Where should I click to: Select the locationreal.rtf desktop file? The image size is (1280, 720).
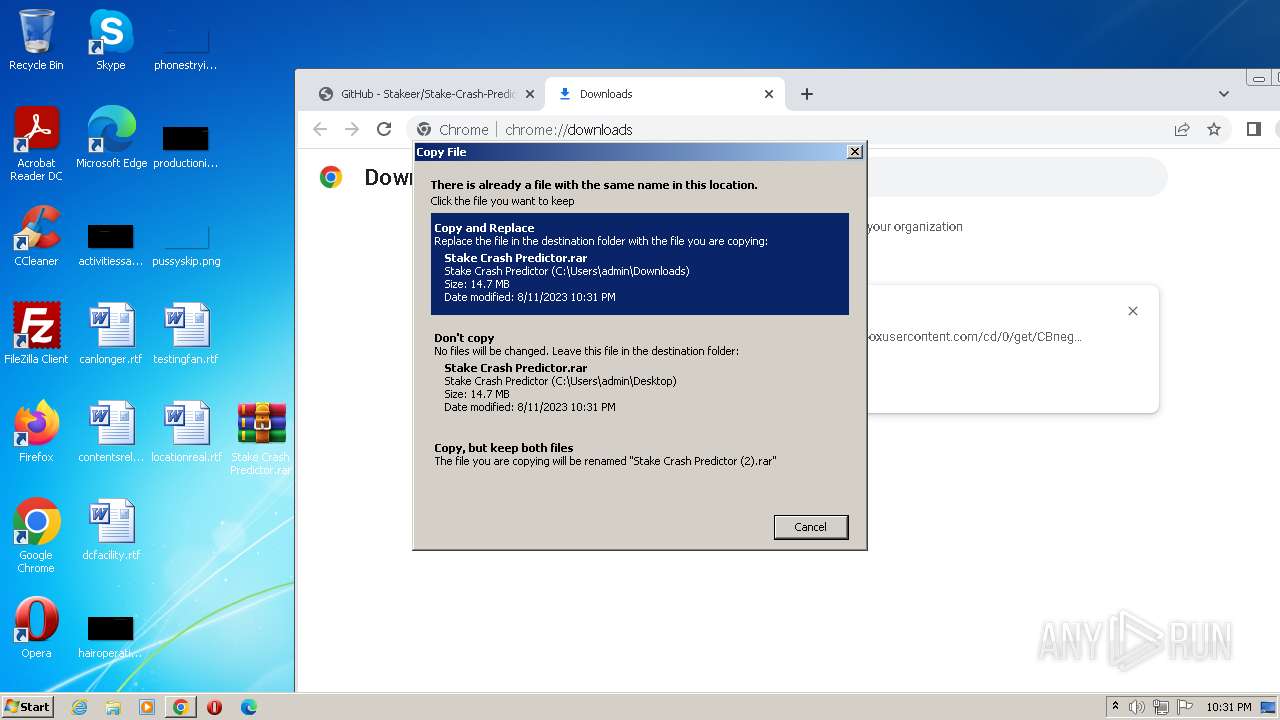click(186, 432)
